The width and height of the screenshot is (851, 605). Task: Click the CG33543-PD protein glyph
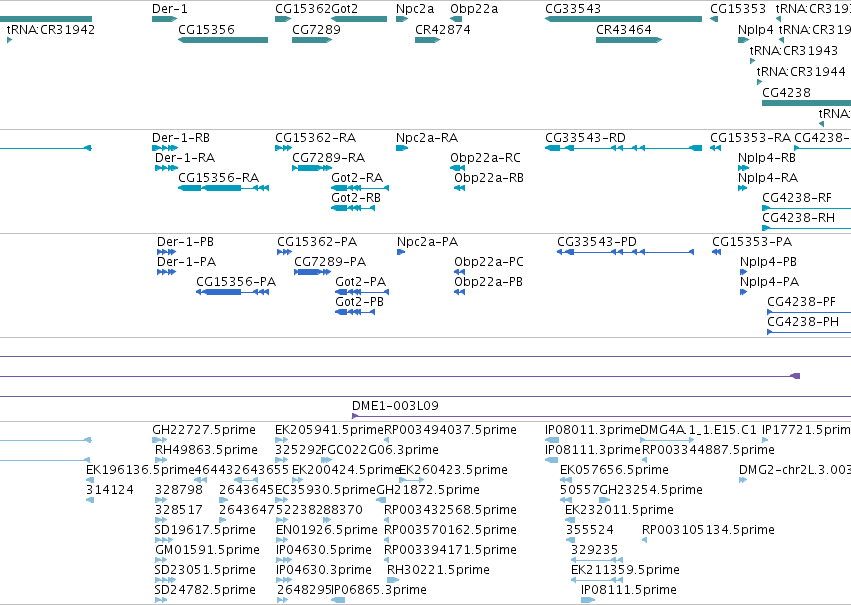coord(626,252)
